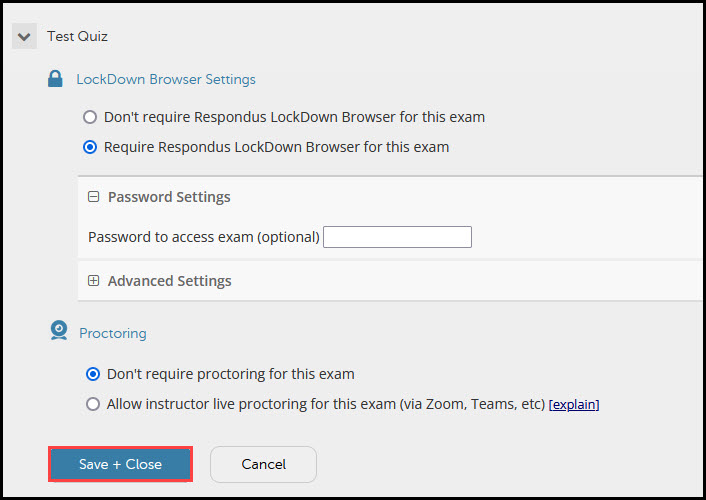
Task: Open the [explain] link
Action: pos(574,405)
